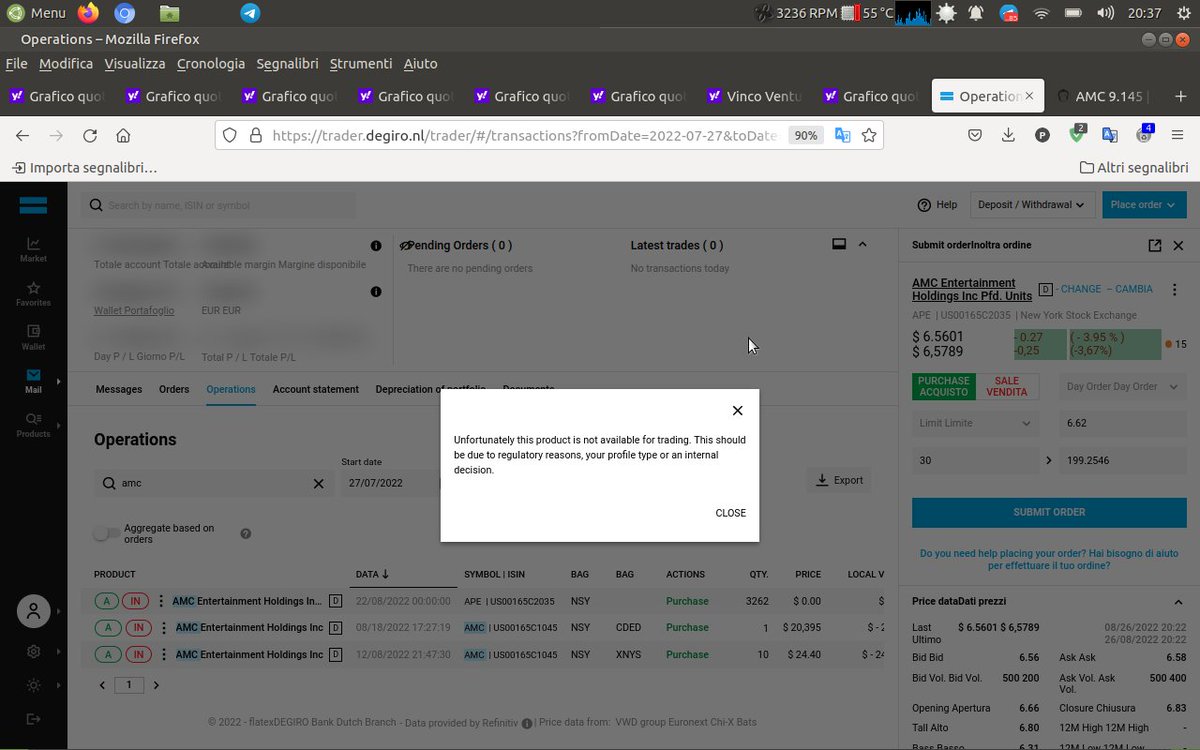Click the Start date field 27/07/2022
The width and height of the screenshot is (1200, 750).
tap(390, 483)
